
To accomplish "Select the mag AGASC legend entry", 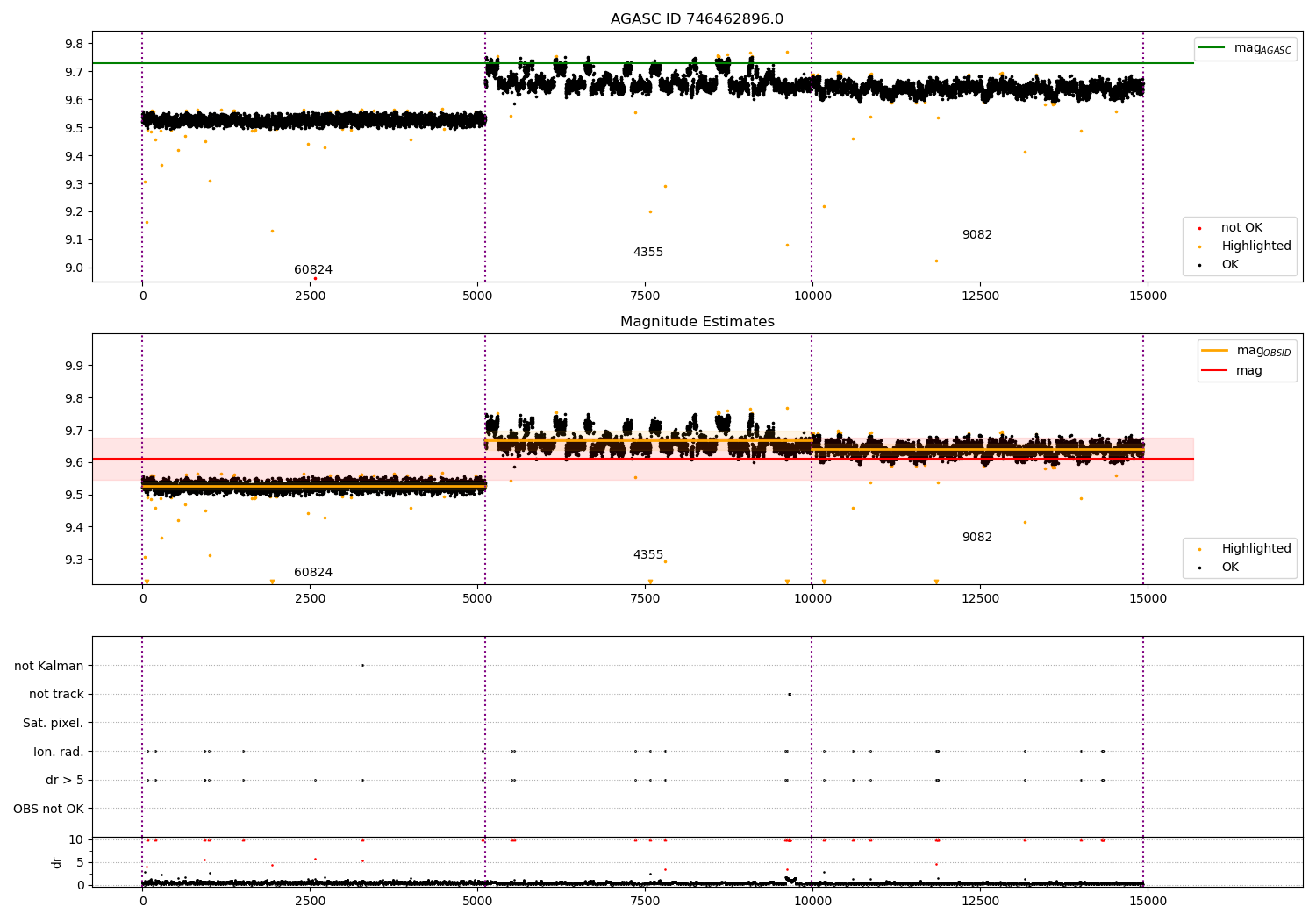I will (x=1245, y=48).
